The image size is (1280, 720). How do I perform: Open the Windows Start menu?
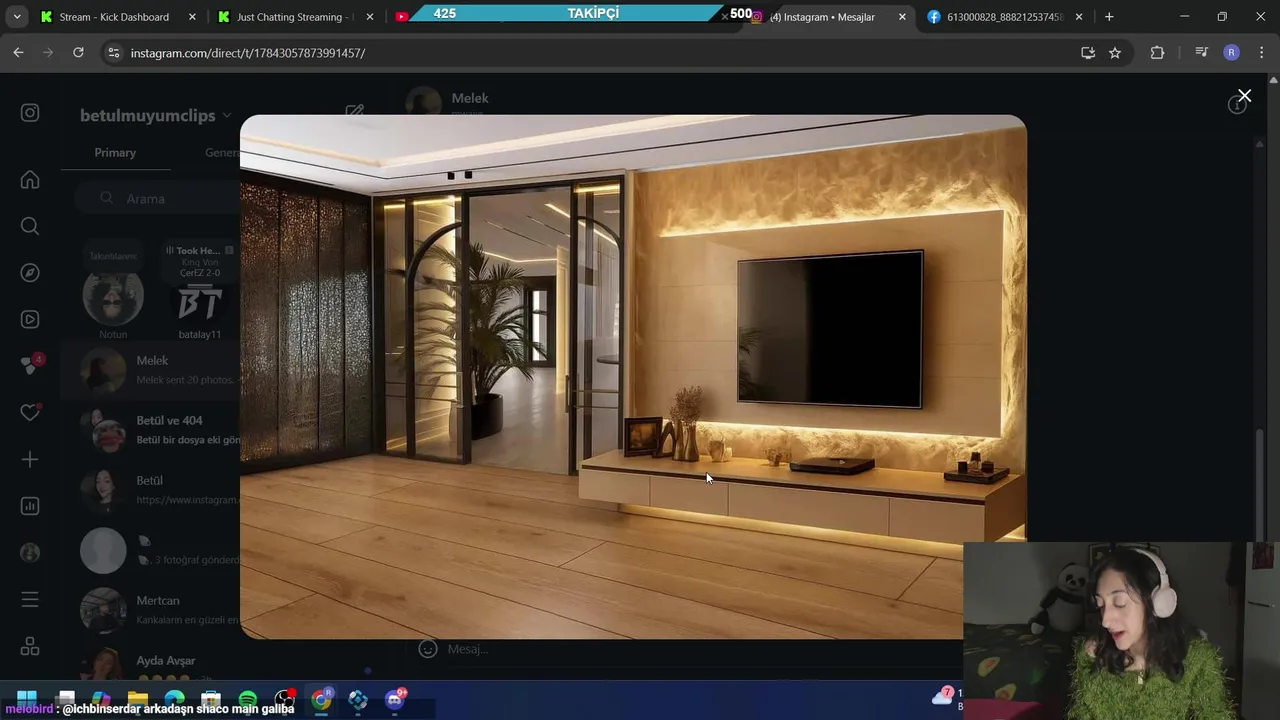[x=27, y=699]
